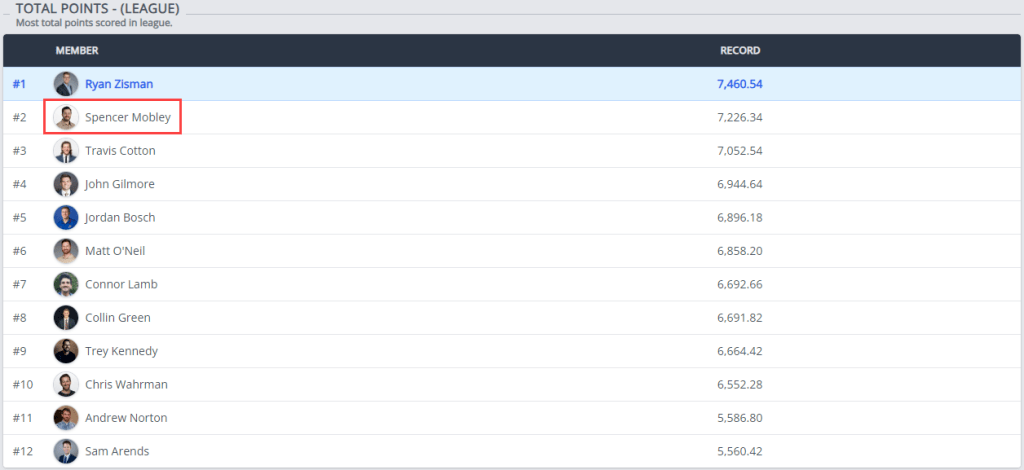Screen dimensions: 1024x470
Task: Click Collin Green's avatar picture
Action: click(66, 318)
